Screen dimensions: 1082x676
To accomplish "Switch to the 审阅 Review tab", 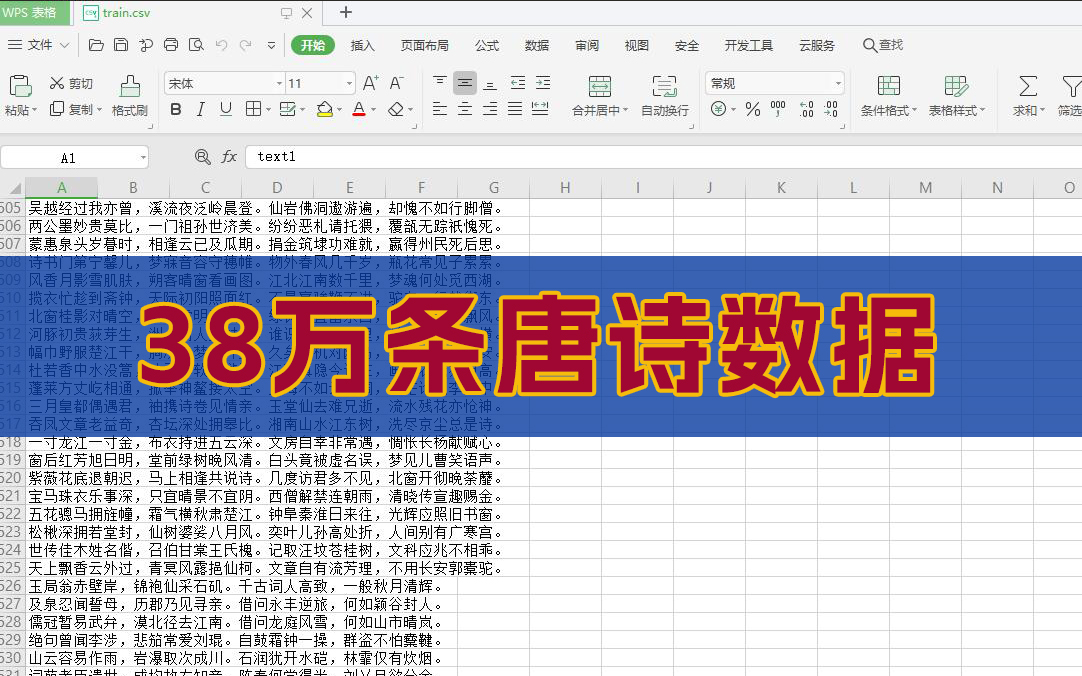I will click(x=587, y=46).
